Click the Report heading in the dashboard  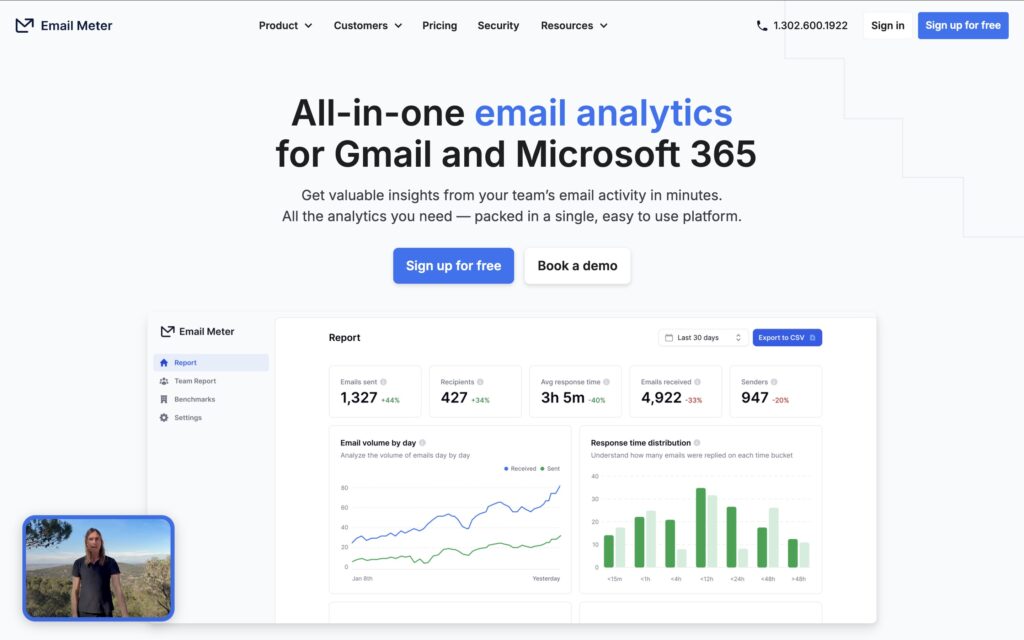tap(344, 338)
